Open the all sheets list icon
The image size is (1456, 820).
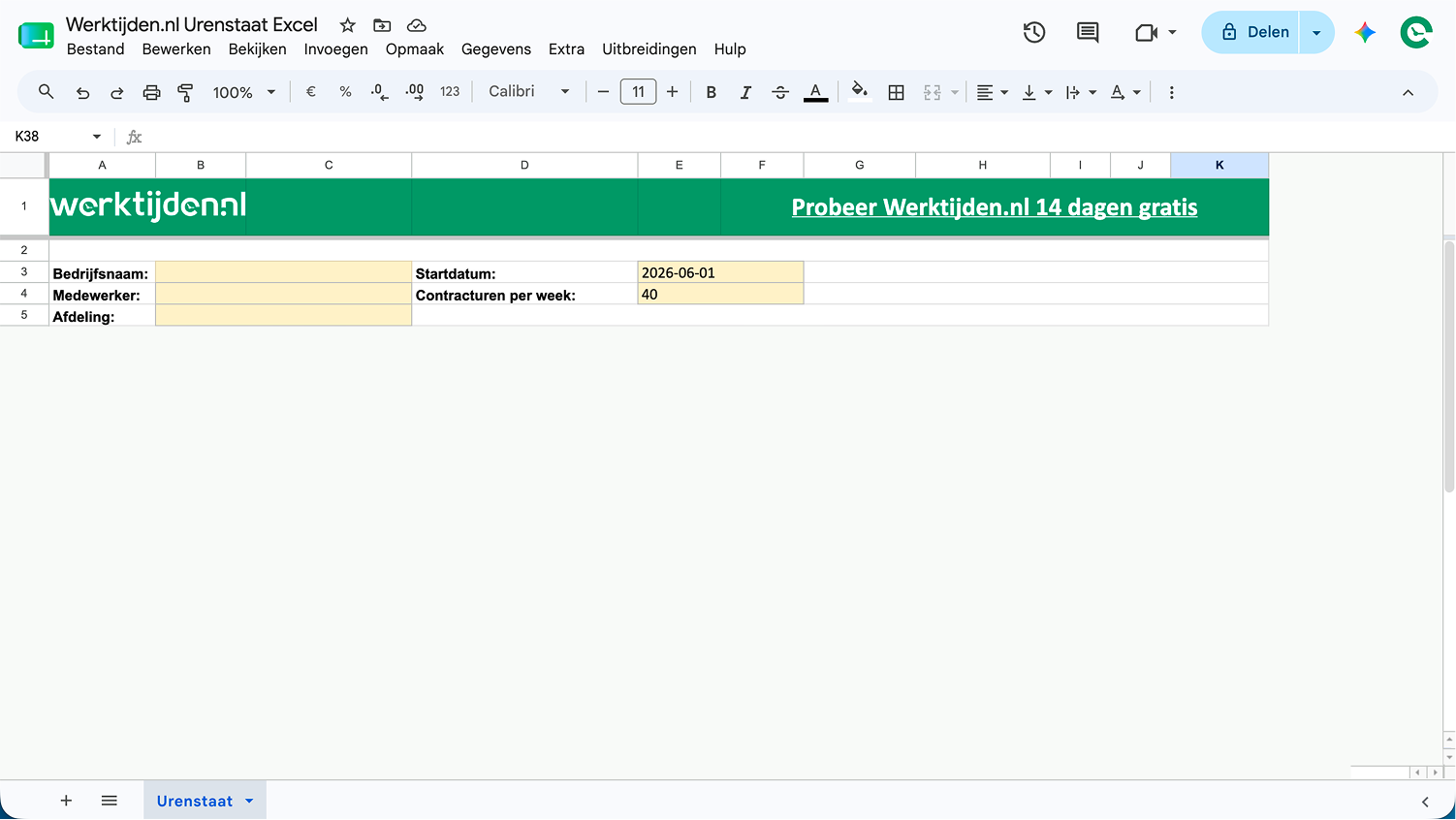[110, 801]
